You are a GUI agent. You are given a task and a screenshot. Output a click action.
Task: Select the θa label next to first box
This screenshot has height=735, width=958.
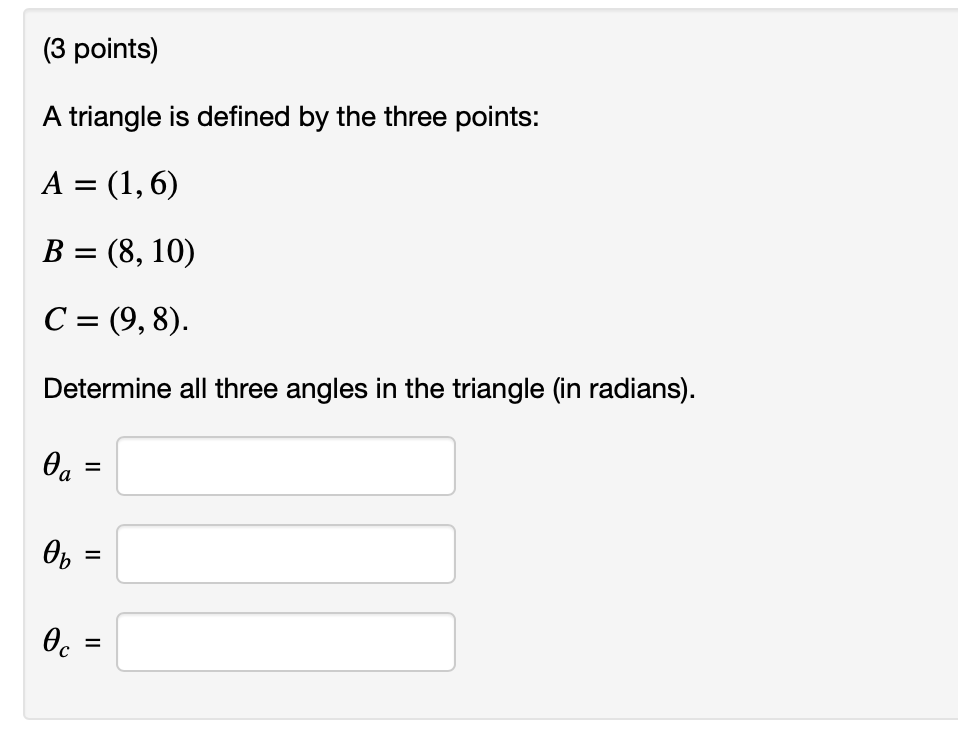[x=55, y=465]
